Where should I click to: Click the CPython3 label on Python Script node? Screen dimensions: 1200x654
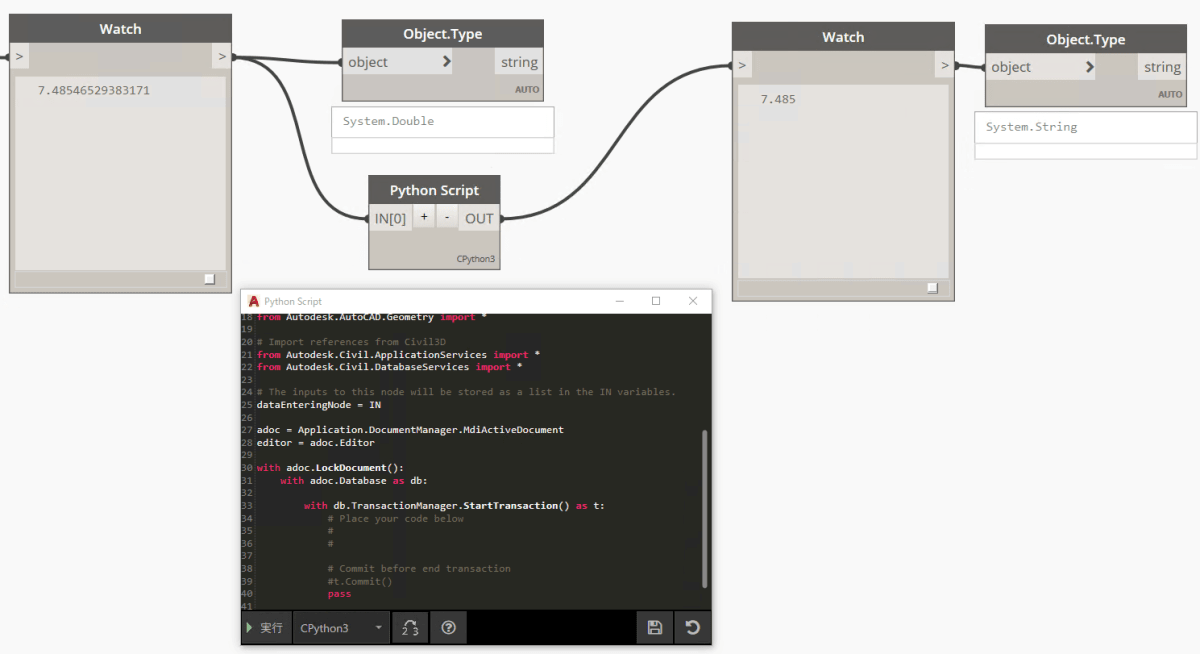tap(476, 259)
